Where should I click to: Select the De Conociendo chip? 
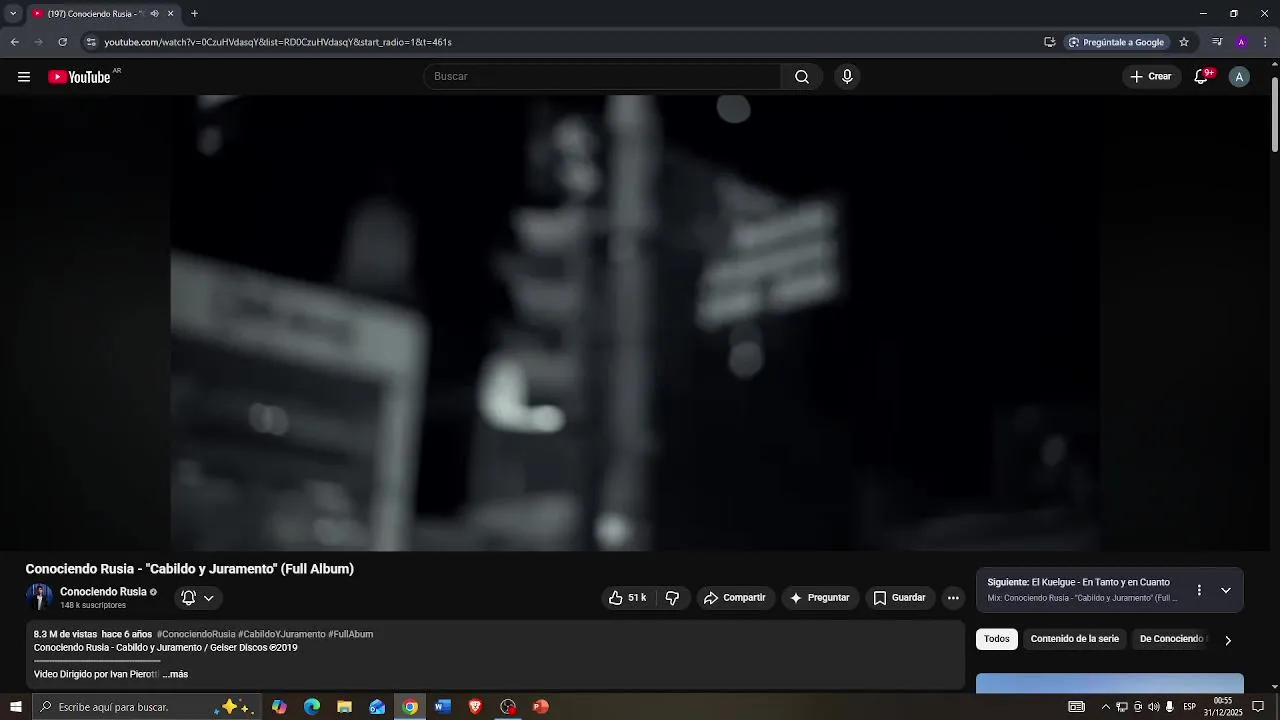click(1171, 639)
